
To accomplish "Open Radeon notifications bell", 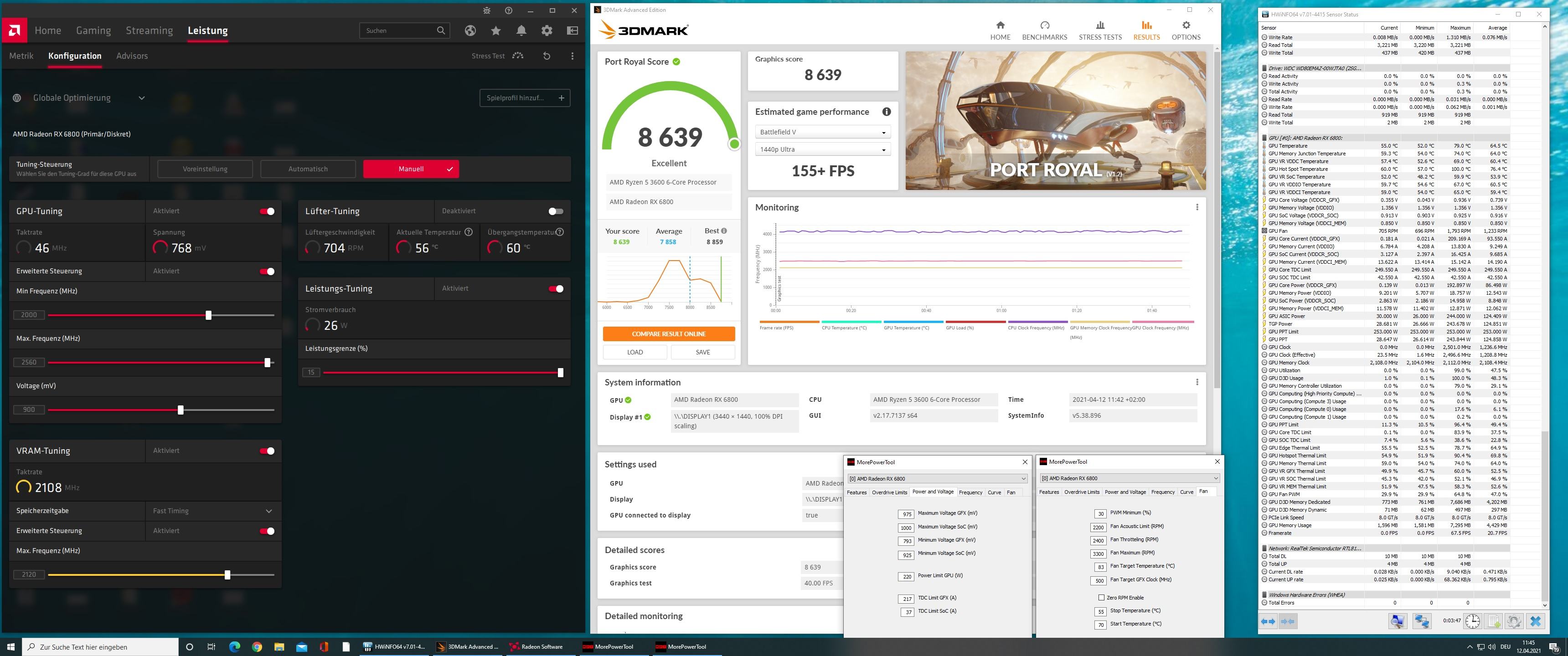I will tap(521, 31).
